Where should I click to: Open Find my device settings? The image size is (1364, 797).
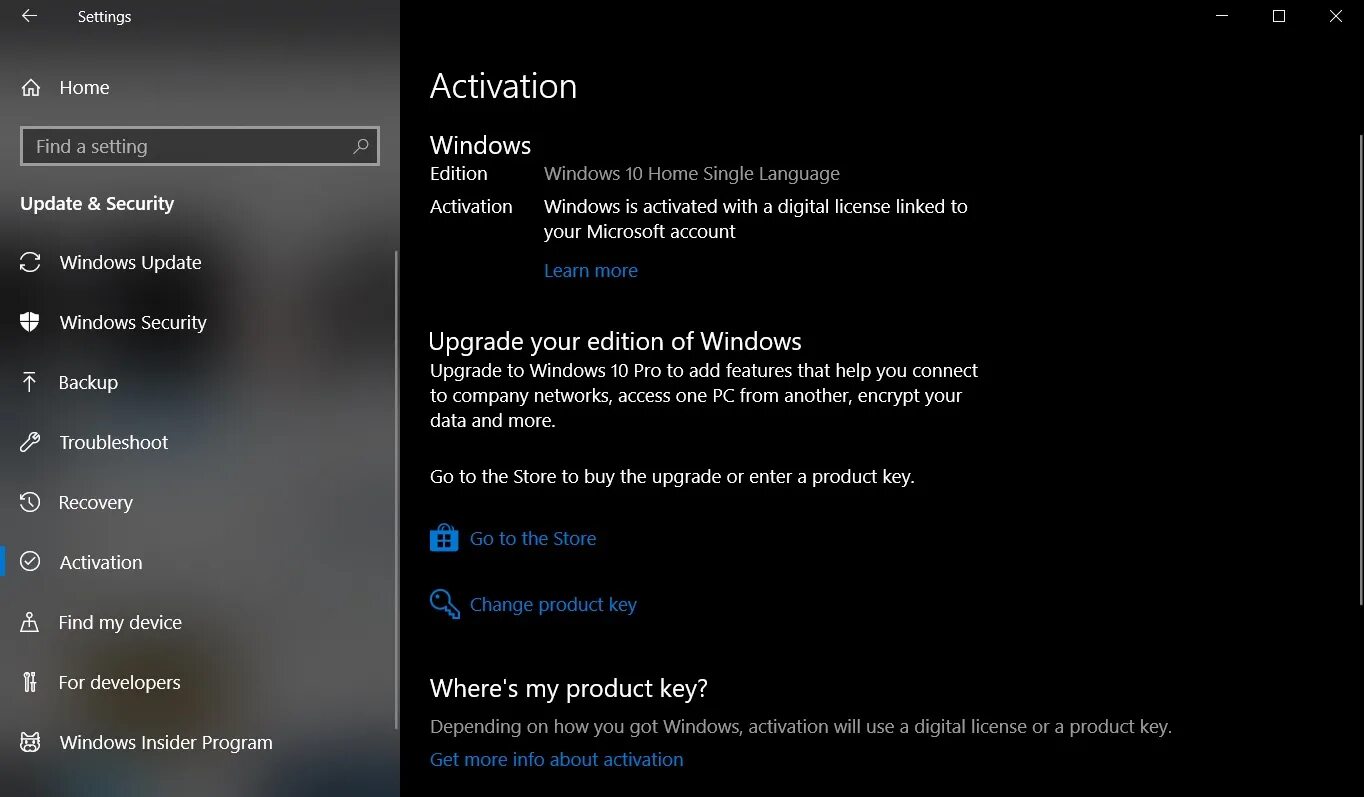[199, 622]
